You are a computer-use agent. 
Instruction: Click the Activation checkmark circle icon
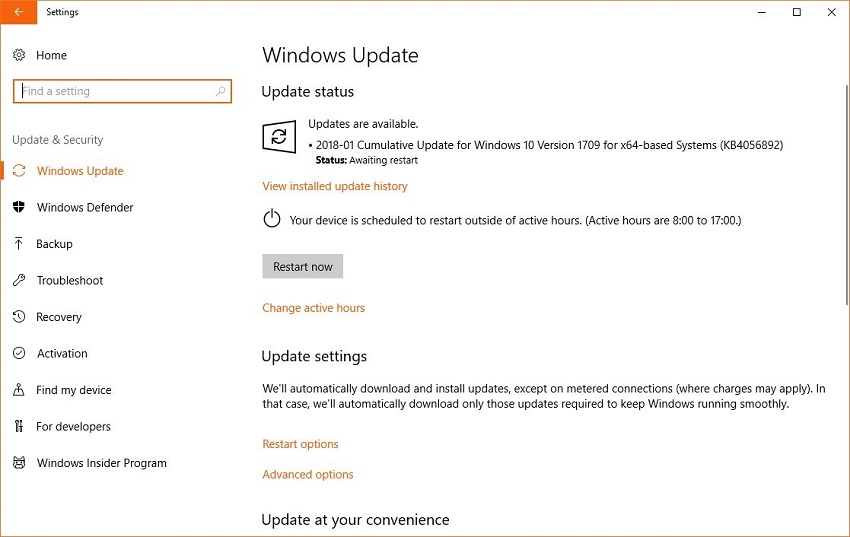[x=19, y=354]
